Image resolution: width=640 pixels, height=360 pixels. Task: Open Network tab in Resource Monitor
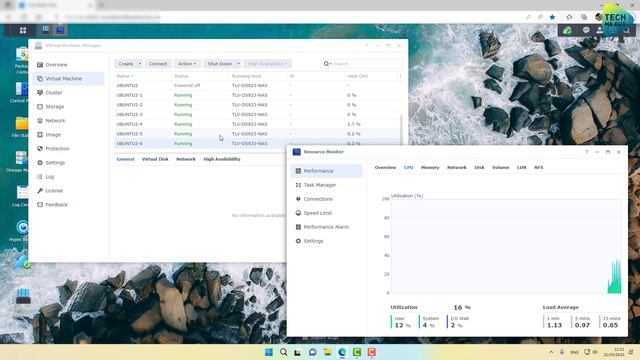pyautogui.click(x=457, y=167)
